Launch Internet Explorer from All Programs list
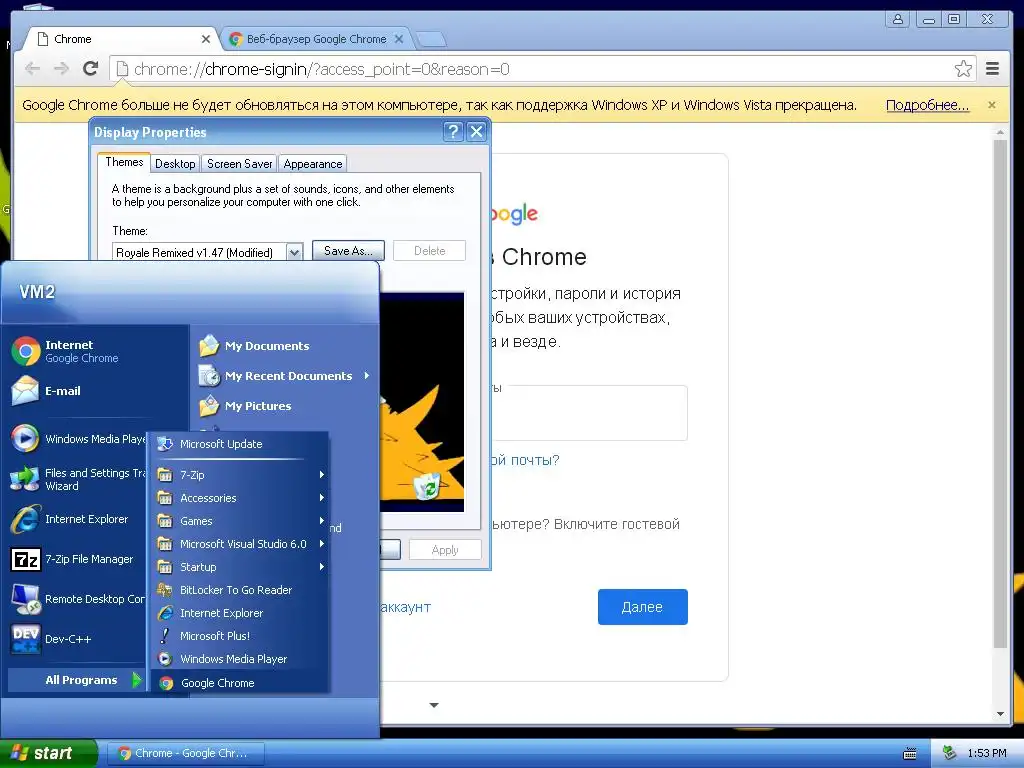The width and height of the screenshot is (1024, 768). 210,613
